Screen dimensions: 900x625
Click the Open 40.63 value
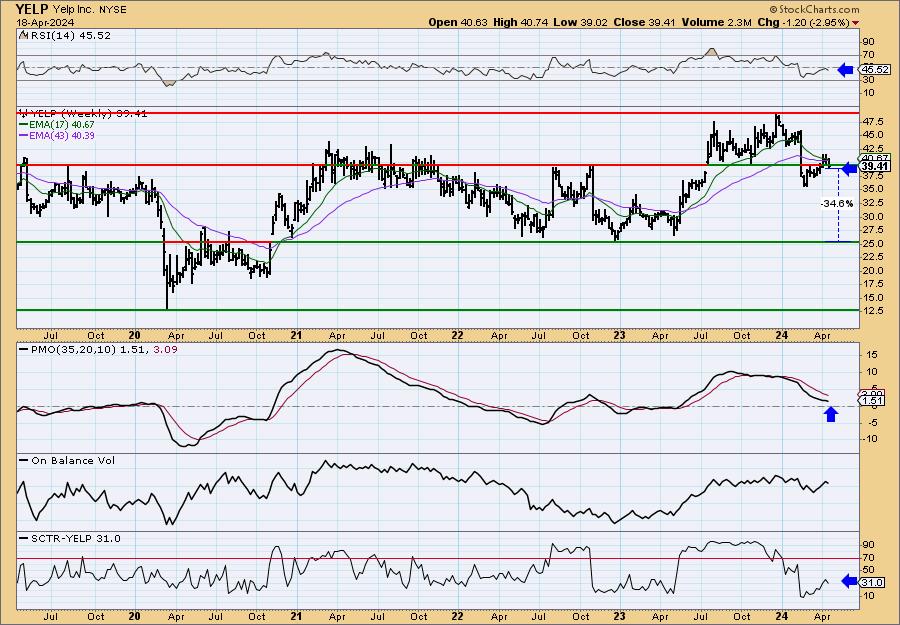point(458,22)
